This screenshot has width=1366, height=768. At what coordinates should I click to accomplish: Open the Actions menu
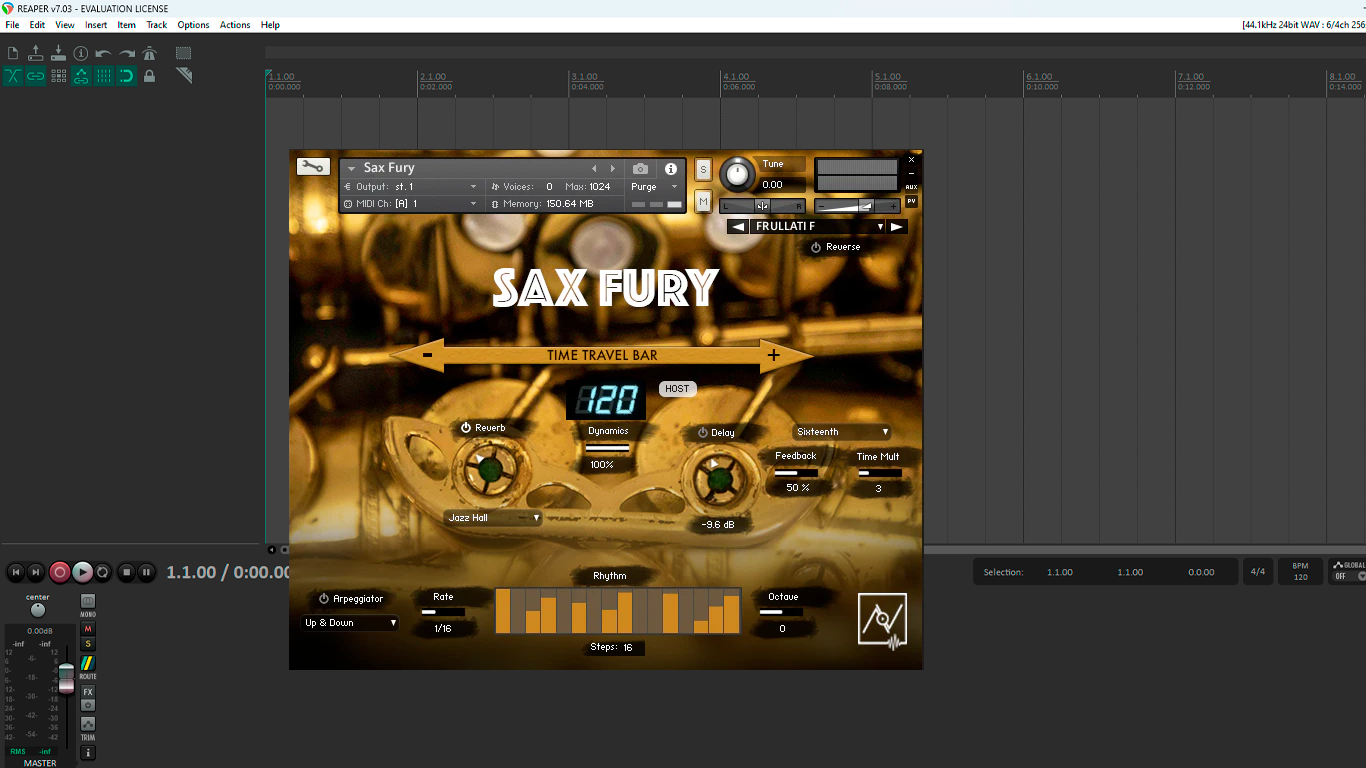click(235, 25)
